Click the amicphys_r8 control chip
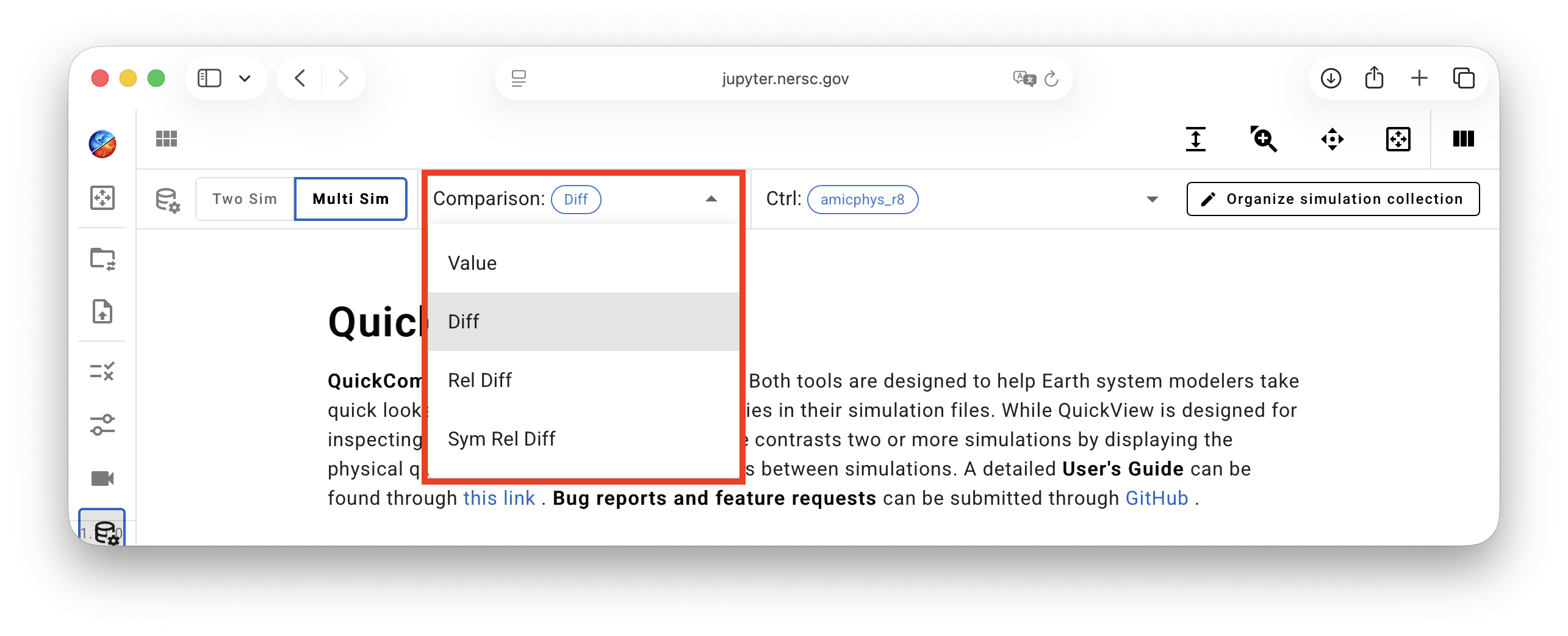Image resolution: width=1568 pixels, height=636 pixels. 863,200
